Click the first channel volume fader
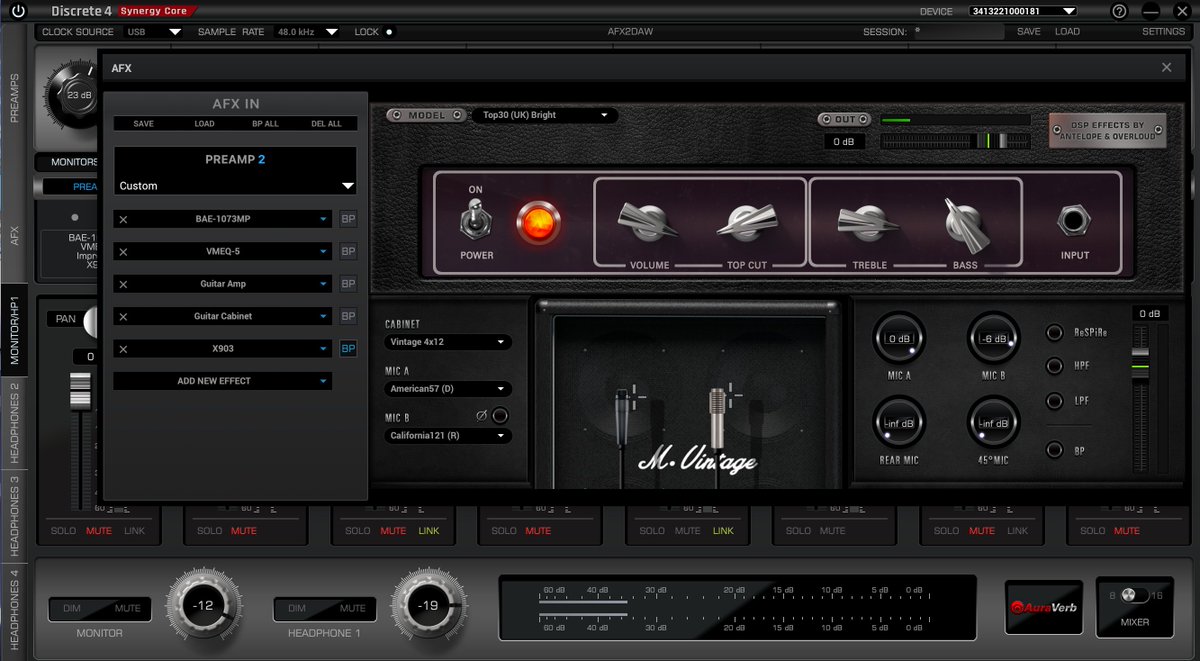Image resolution: width=1200 pixels, height=661 pixels. tap(80, 390)
